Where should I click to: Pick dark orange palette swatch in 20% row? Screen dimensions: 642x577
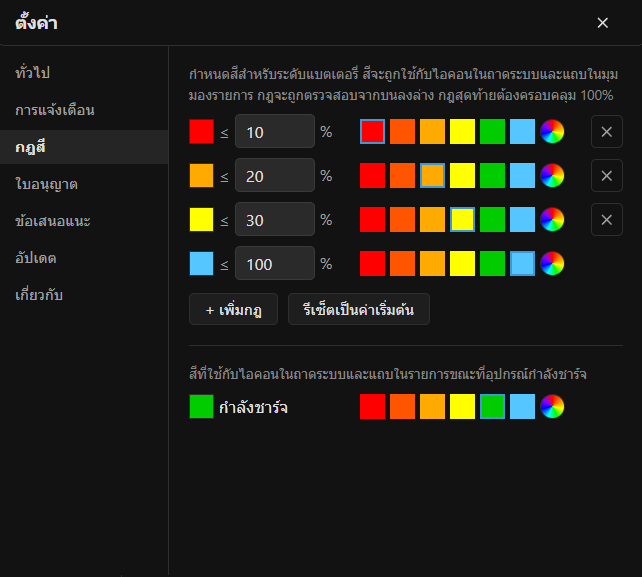click(402, 176)
